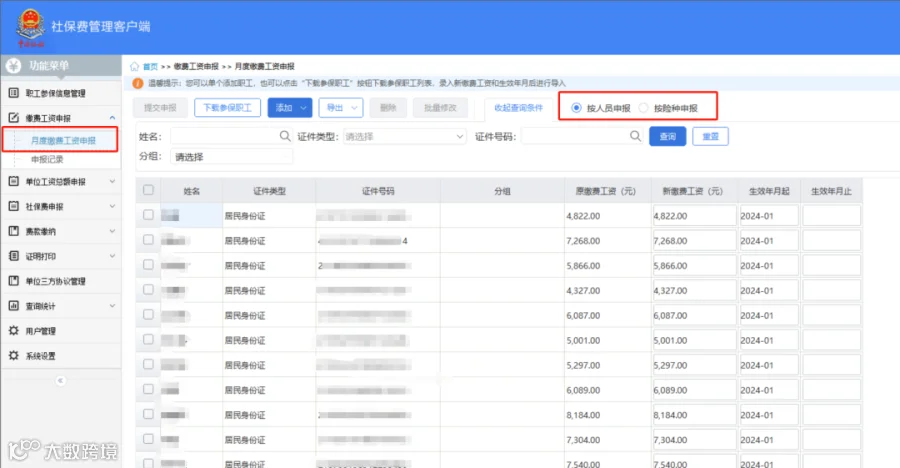900x468 pixels.
Task: Open the 分组 请选择 dropdown
Action: coord(232,157)
